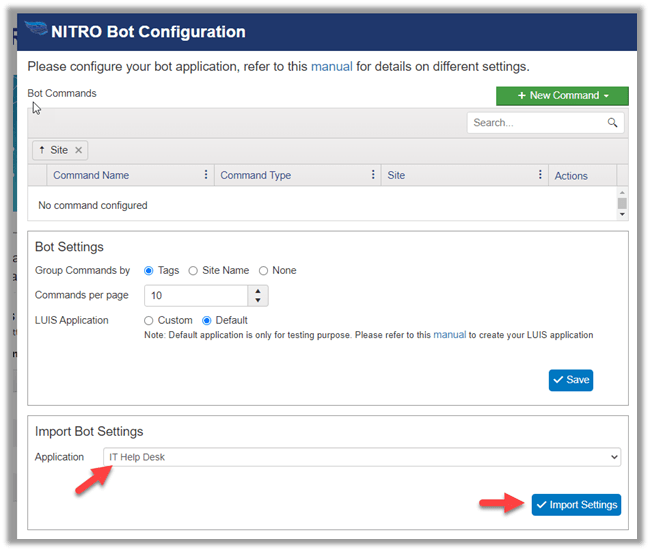This screenshot has width=650, height=551.
Task: Open the New Command dropdown
Action: [562, 96]
